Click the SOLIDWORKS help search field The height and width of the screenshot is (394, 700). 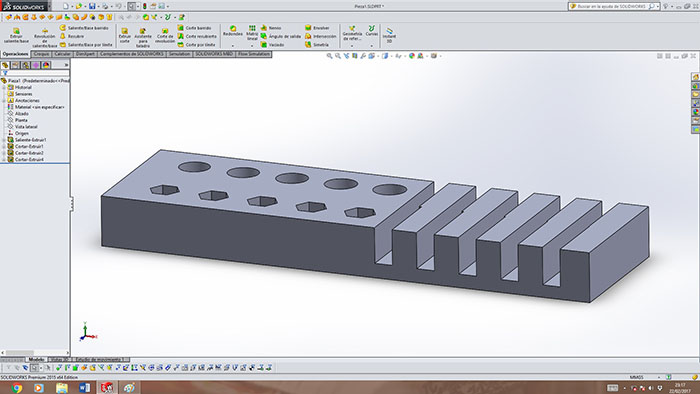614,6
